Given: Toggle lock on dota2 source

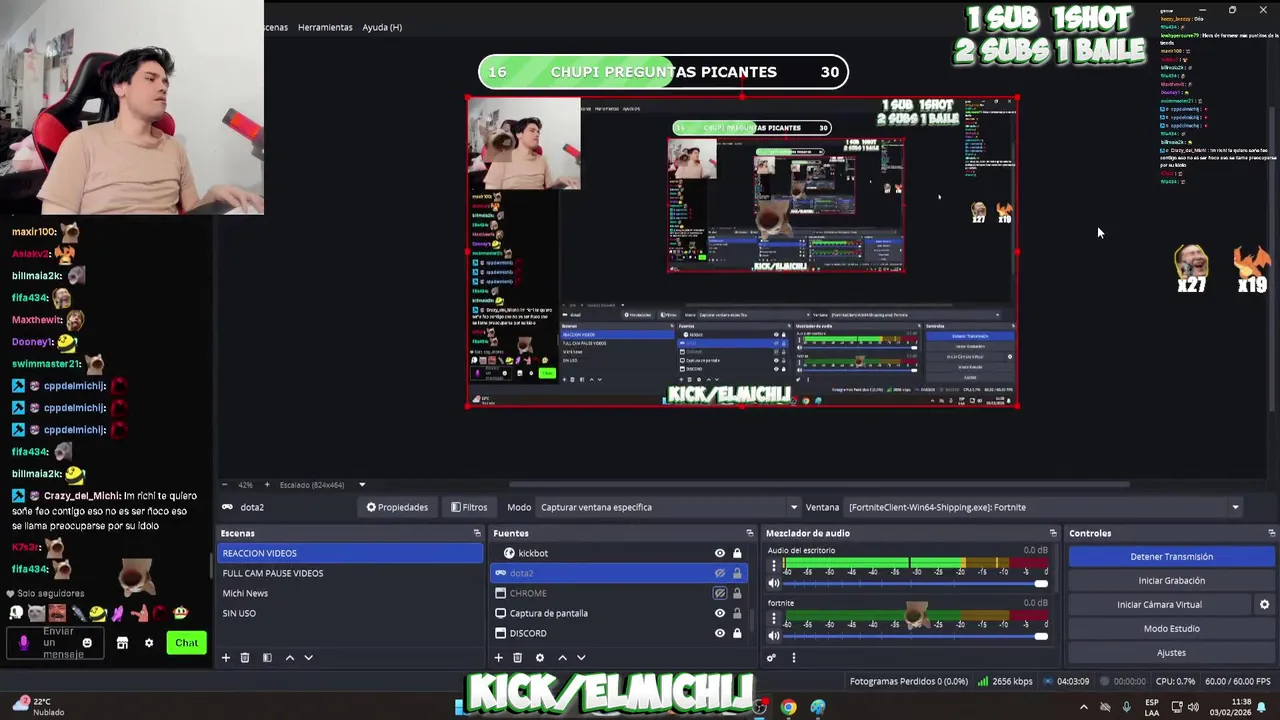Looking at the screenshot, I should pyautogui.click(x=737, y=573).
